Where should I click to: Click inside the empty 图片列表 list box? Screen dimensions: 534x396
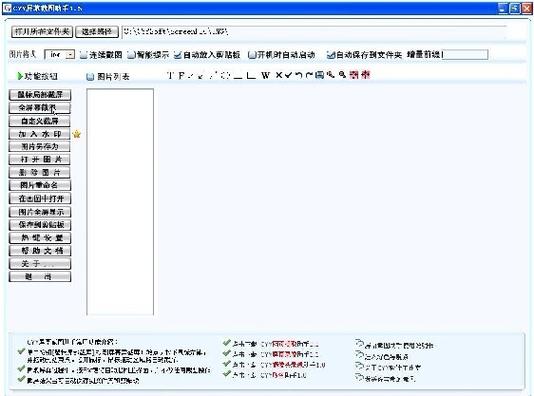(x=120, y=202)
